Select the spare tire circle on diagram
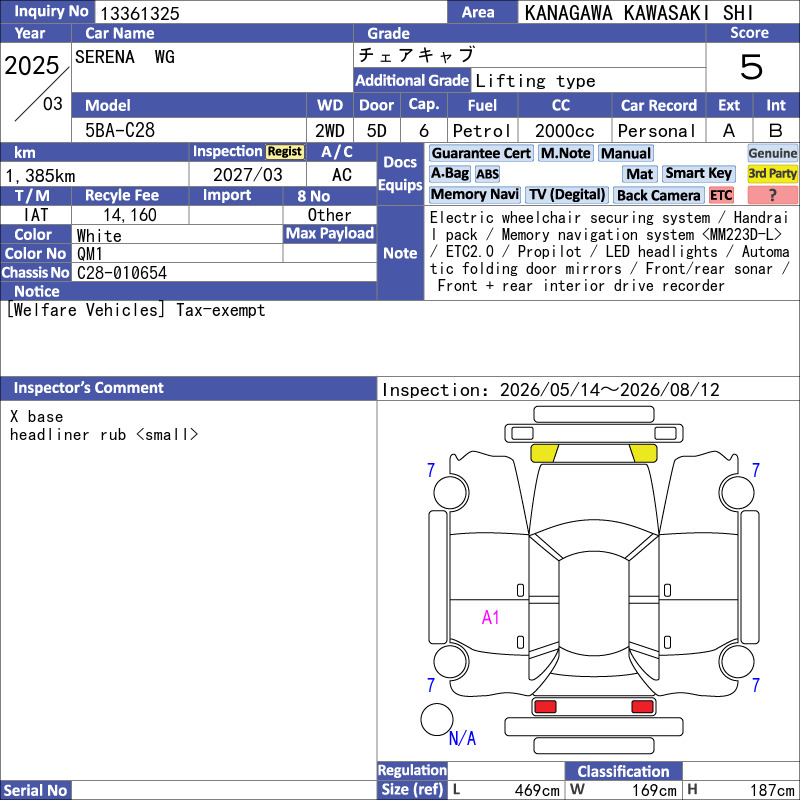 click(437, 719)
